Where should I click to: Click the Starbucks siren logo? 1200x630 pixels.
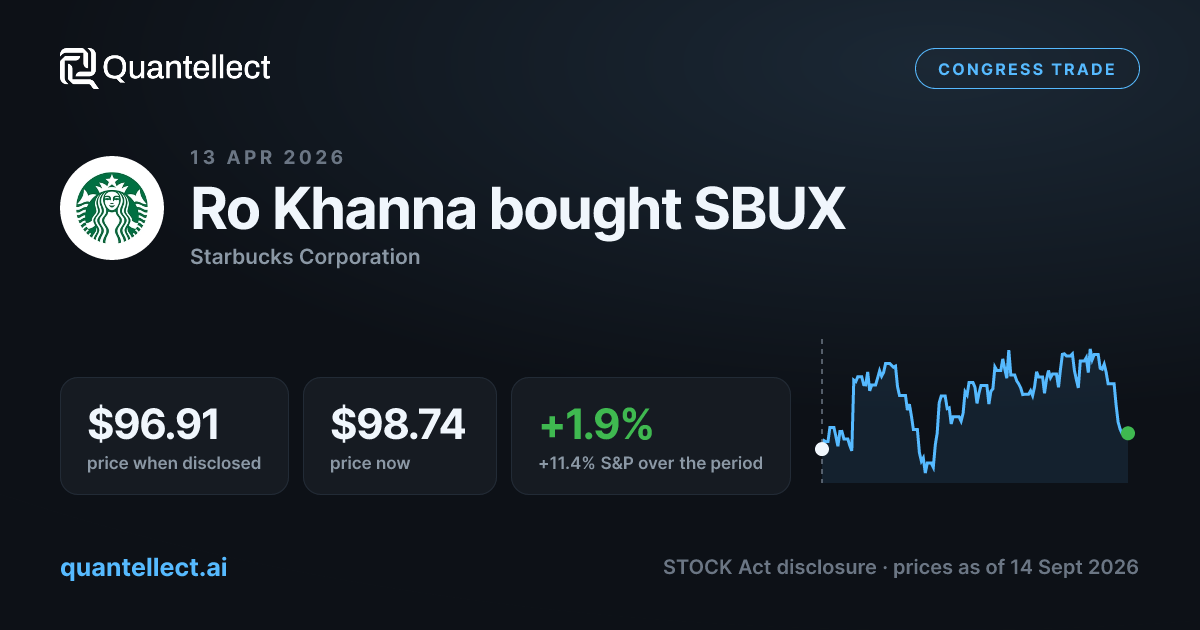(112, 209)
